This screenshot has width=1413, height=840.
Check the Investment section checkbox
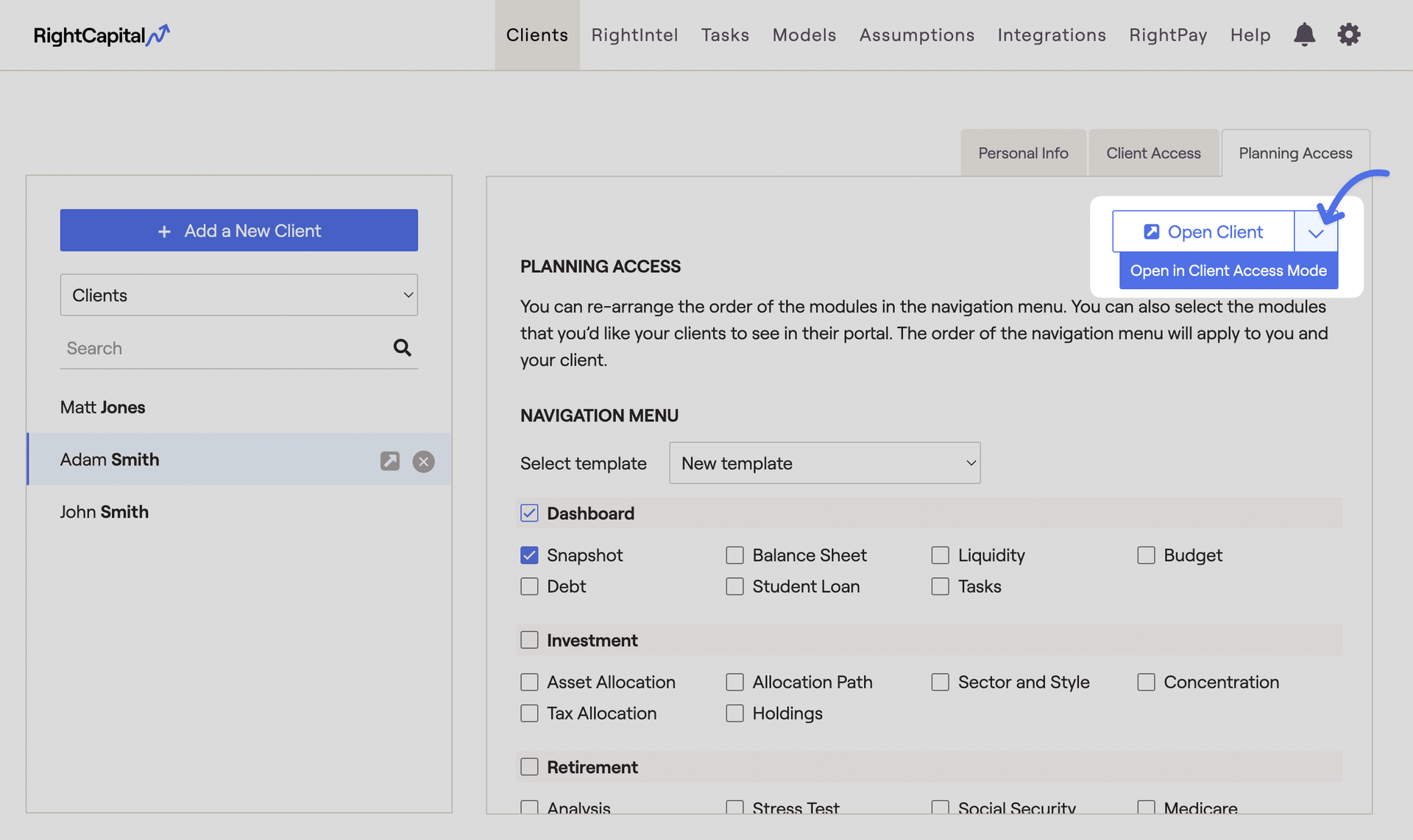[x=529, y=640]
